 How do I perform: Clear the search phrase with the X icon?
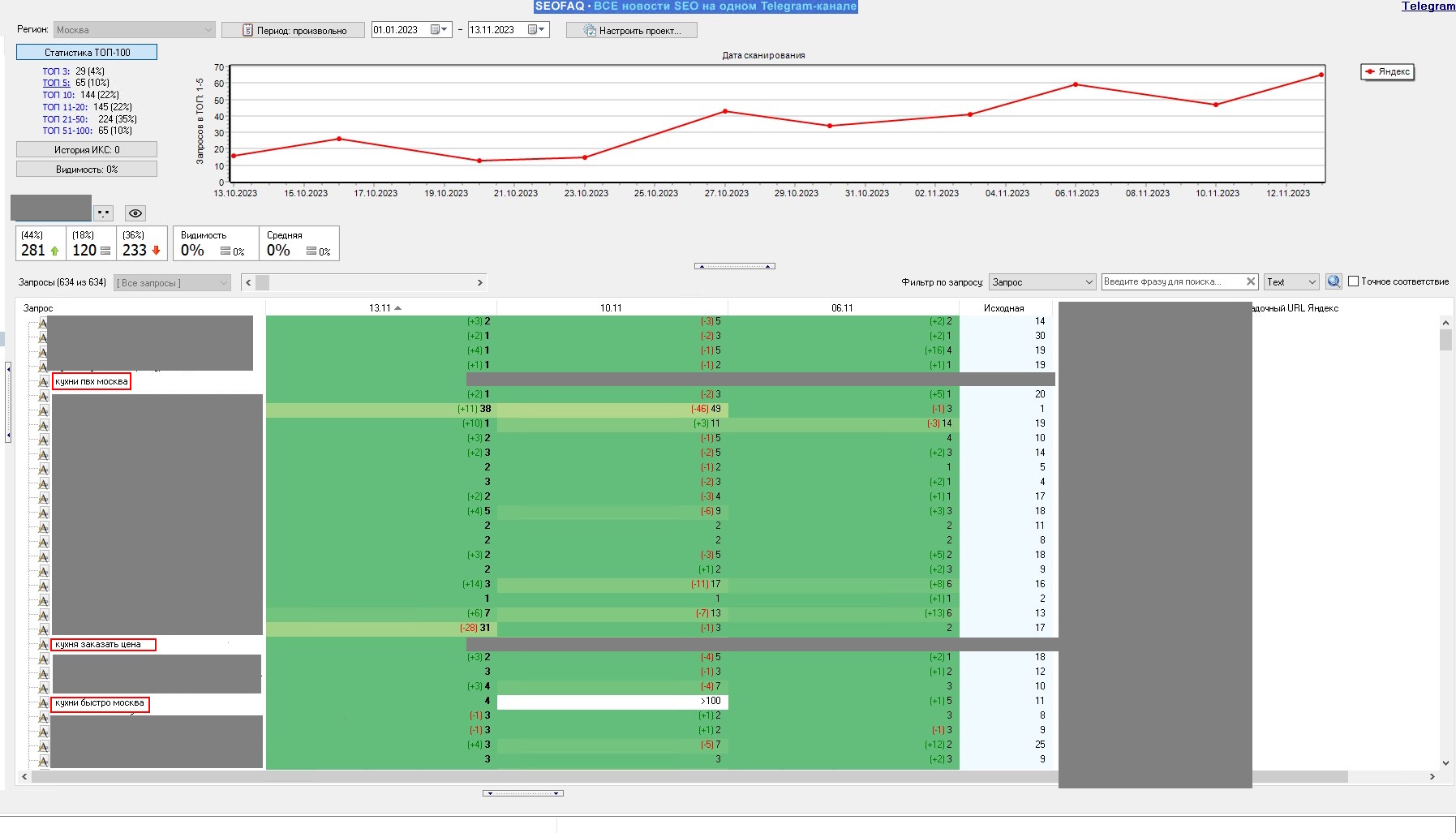click(x=1251, y=281)
